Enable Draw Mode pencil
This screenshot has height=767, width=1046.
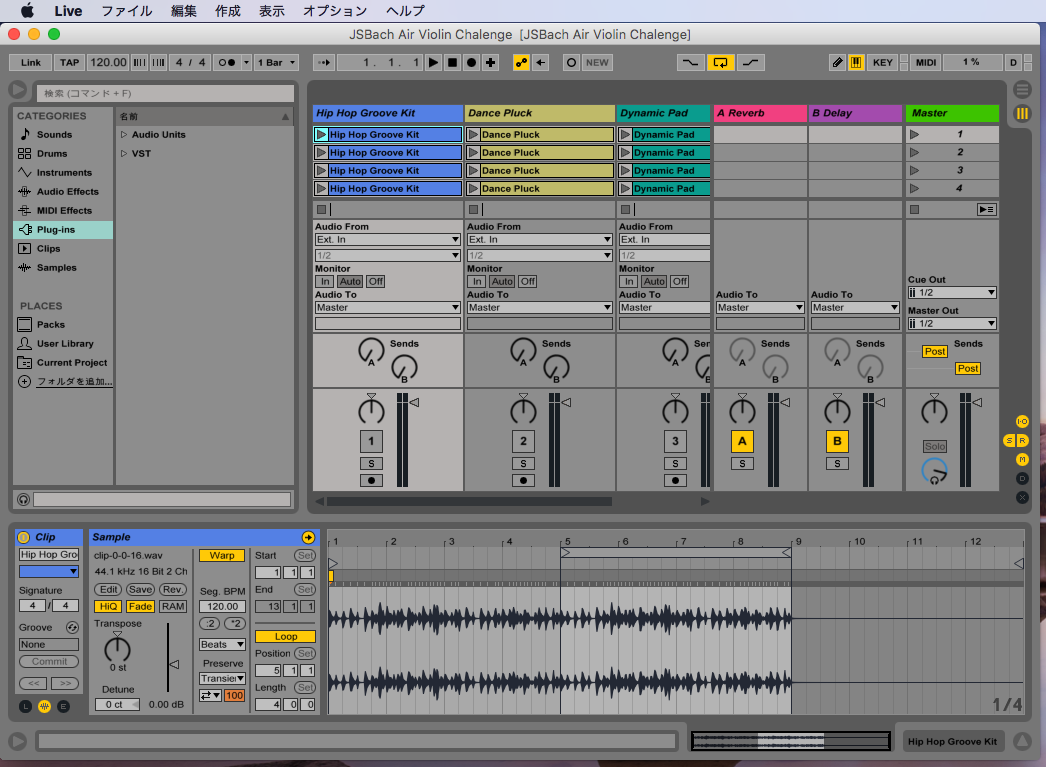(837, 63)
